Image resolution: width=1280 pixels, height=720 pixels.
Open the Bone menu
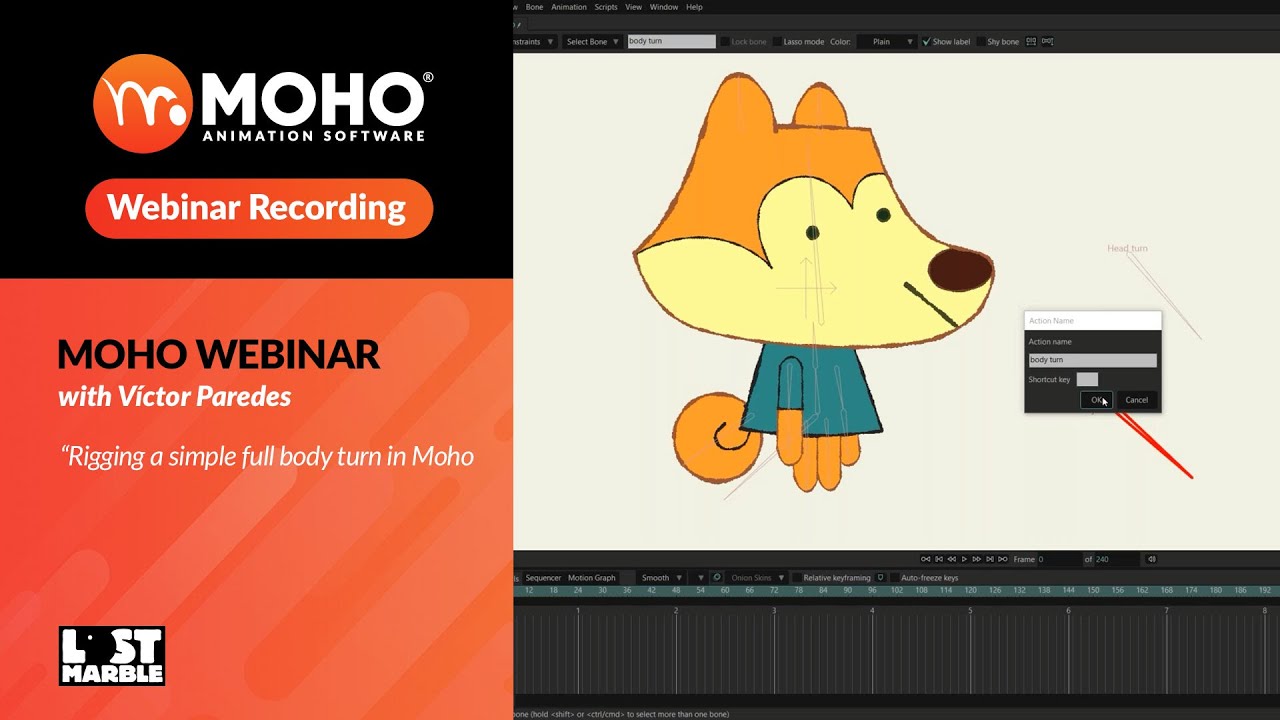point(535,7)
